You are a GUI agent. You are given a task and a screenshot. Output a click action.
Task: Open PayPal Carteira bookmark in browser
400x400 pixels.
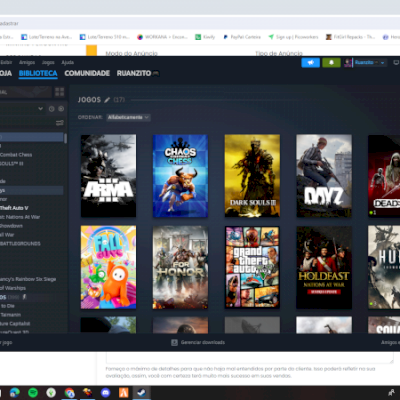pos(242,37)
